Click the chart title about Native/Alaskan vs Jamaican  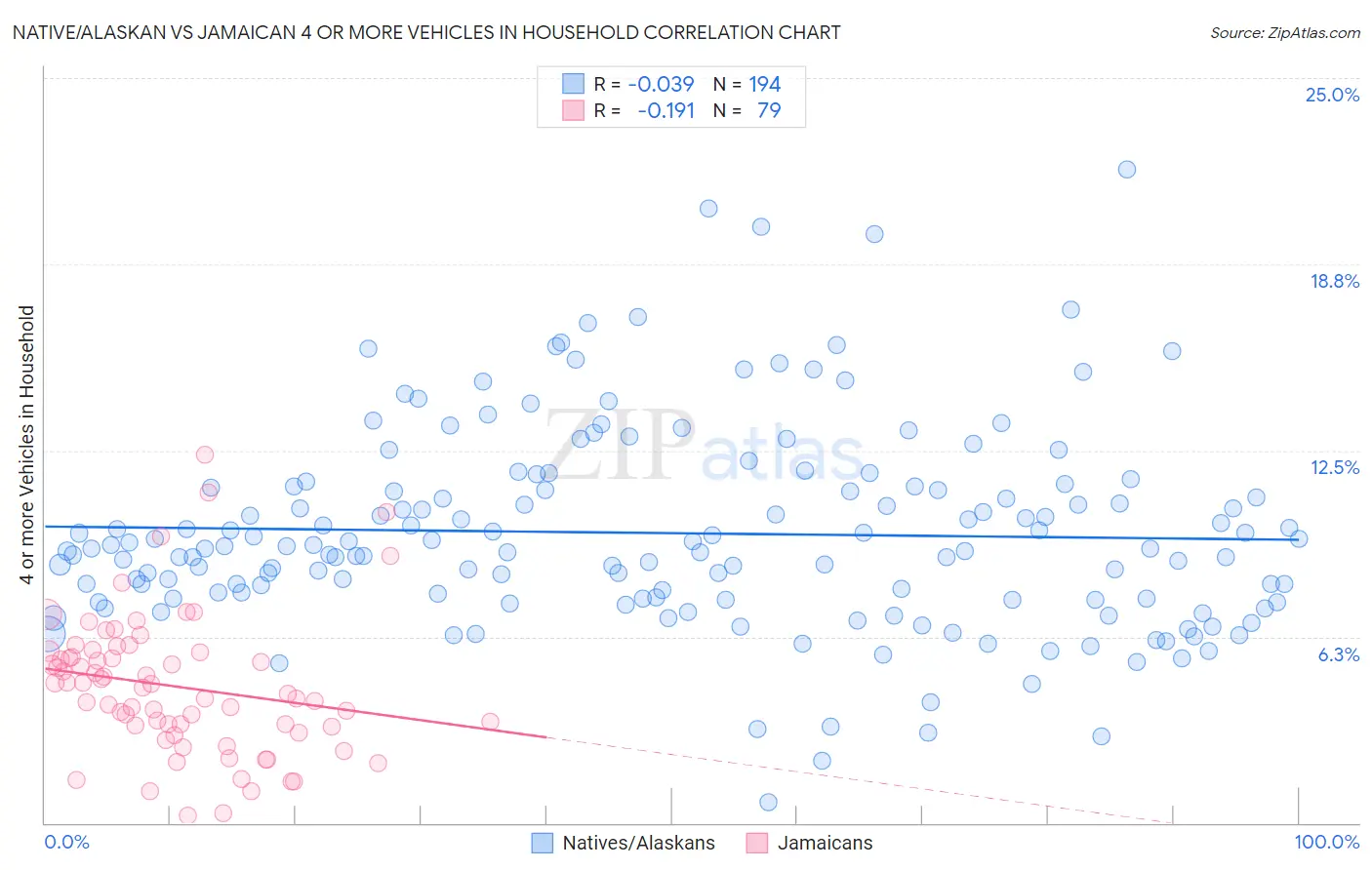click(x=426, y=33)
